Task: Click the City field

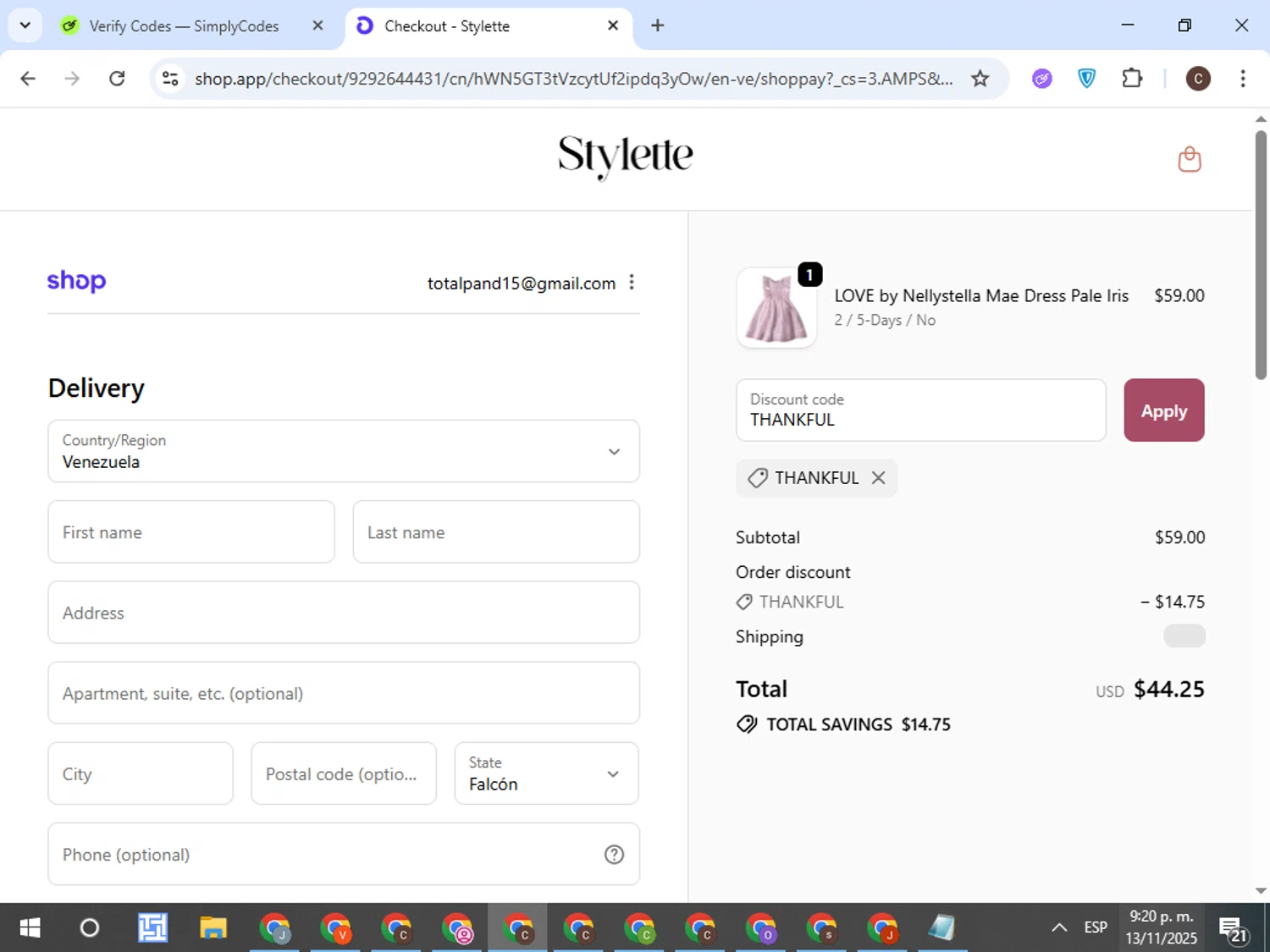Action: pyautogui.click(x=141, y=773)
